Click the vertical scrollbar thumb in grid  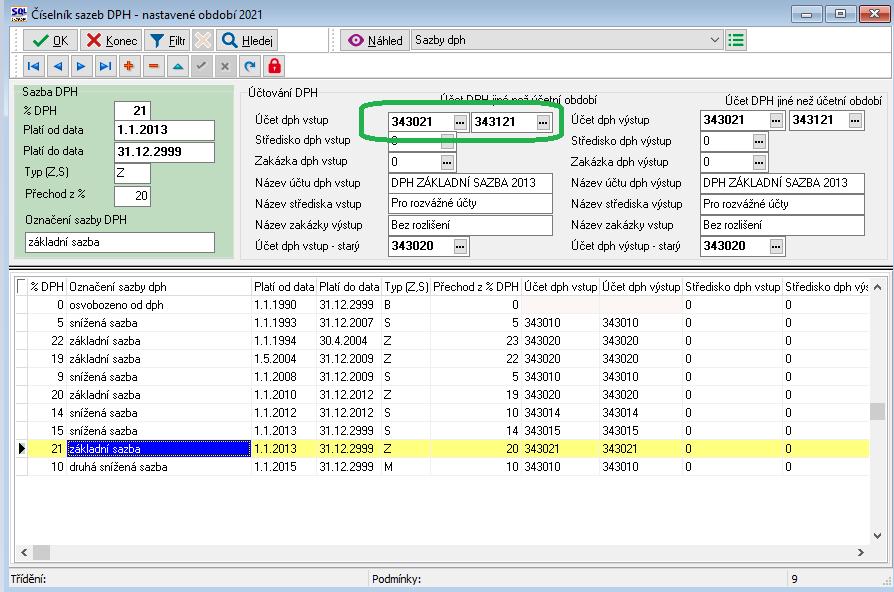pos(877,411)
